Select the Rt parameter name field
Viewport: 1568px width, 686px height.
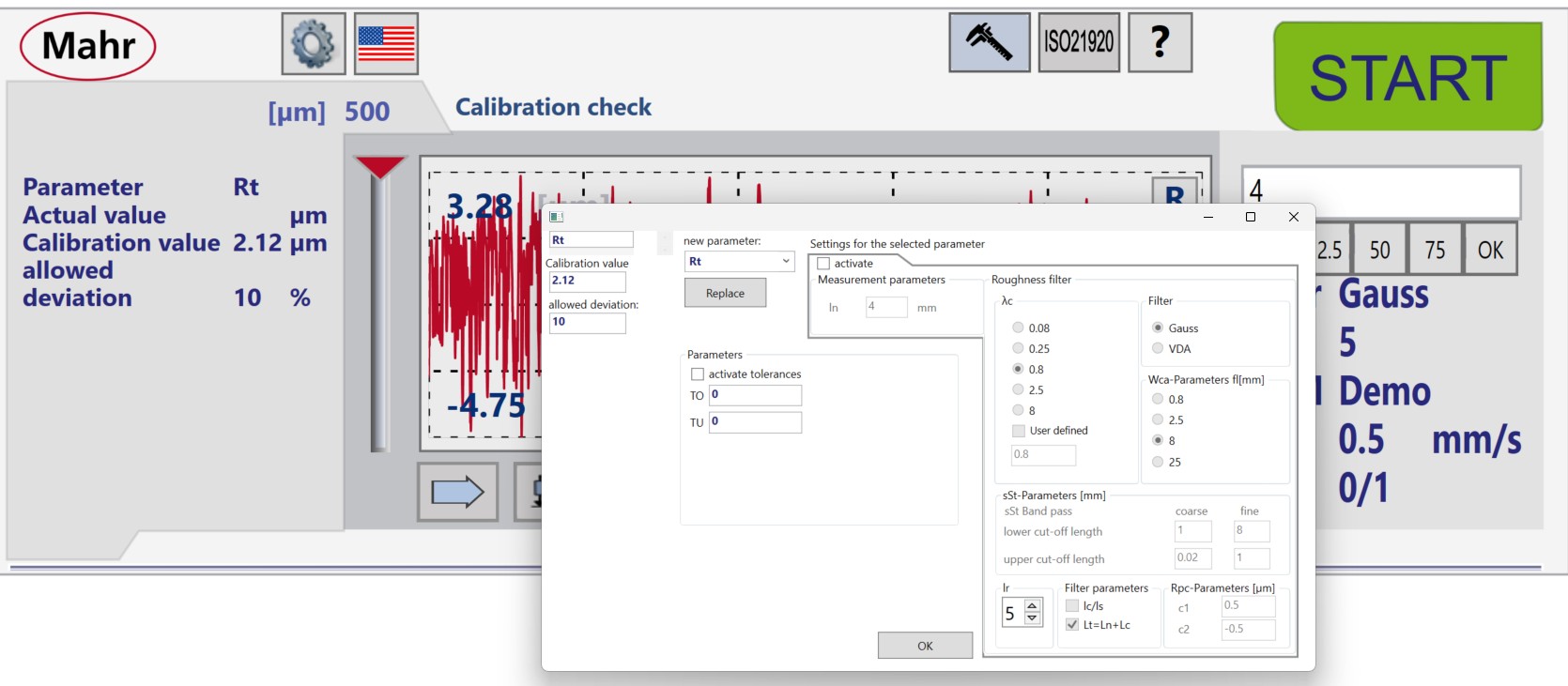click(592, 240)
